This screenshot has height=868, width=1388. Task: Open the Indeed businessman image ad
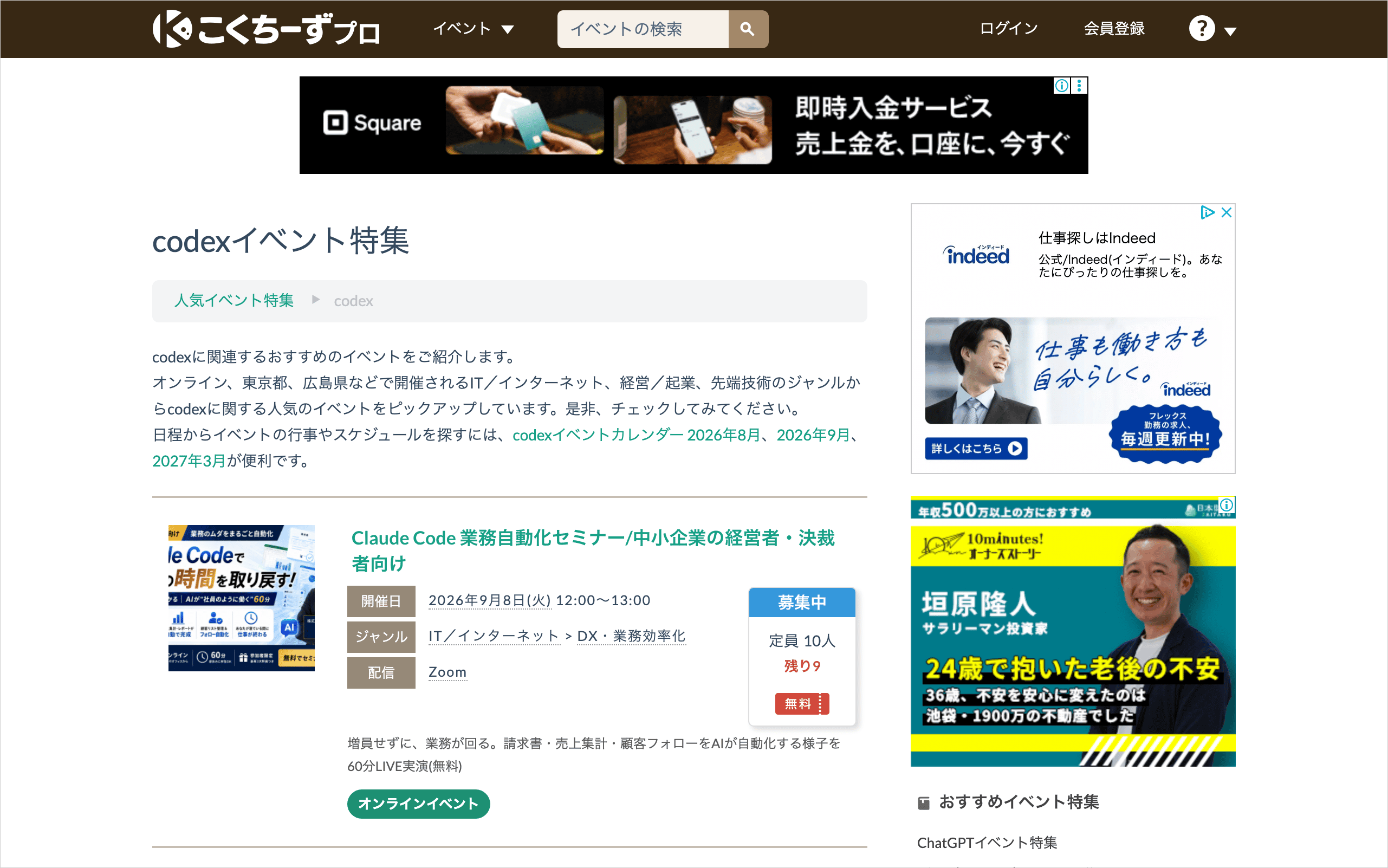pos(983,371)
